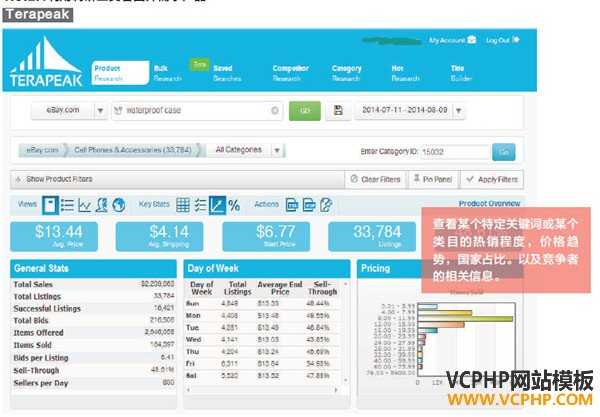Click the Sun row in Day of Week
The image size is (600, 417).
[x=262, y=303]
